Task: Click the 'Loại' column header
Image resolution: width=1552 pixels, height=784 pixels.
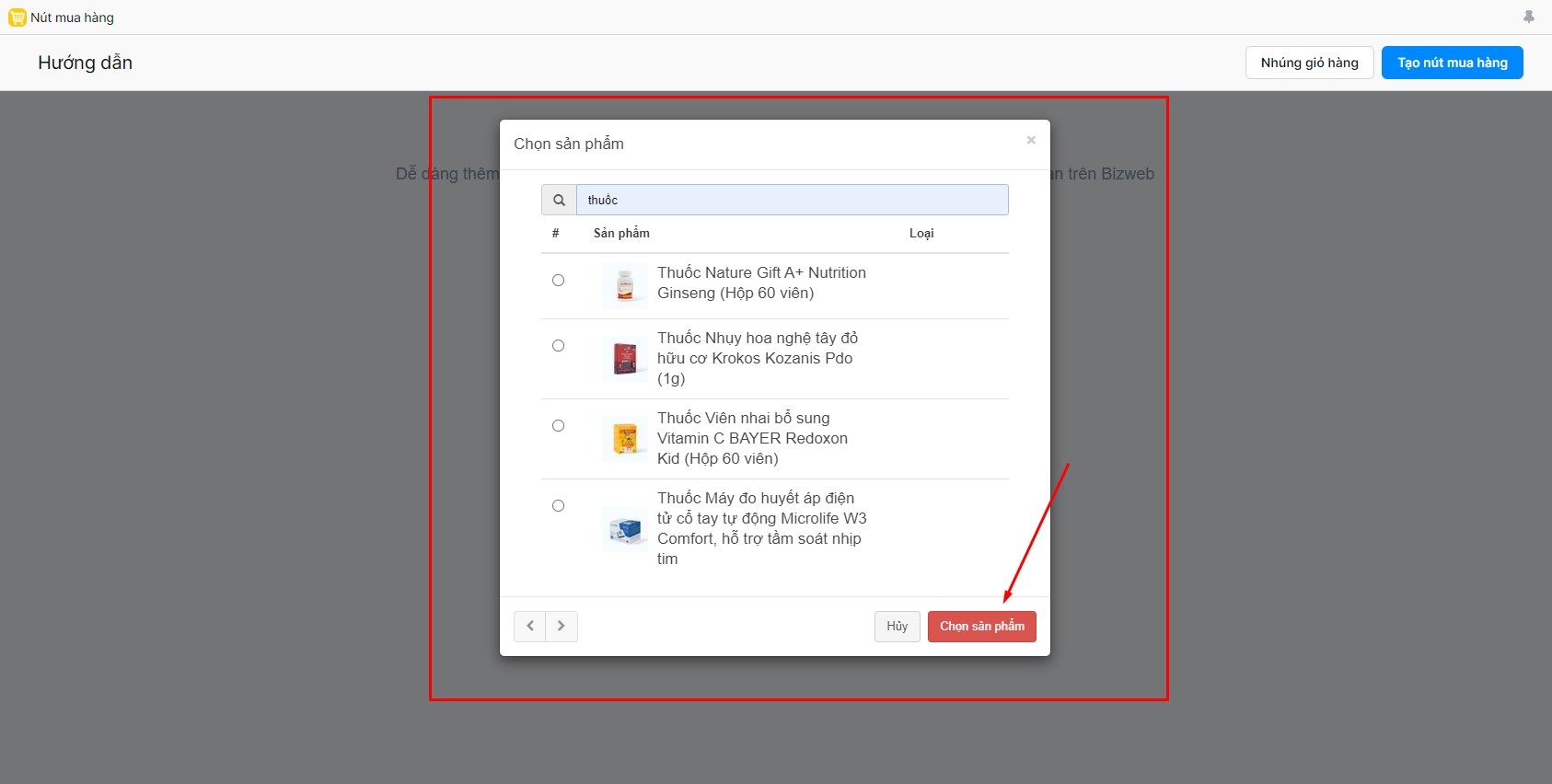Action: [x=921, y=233]
